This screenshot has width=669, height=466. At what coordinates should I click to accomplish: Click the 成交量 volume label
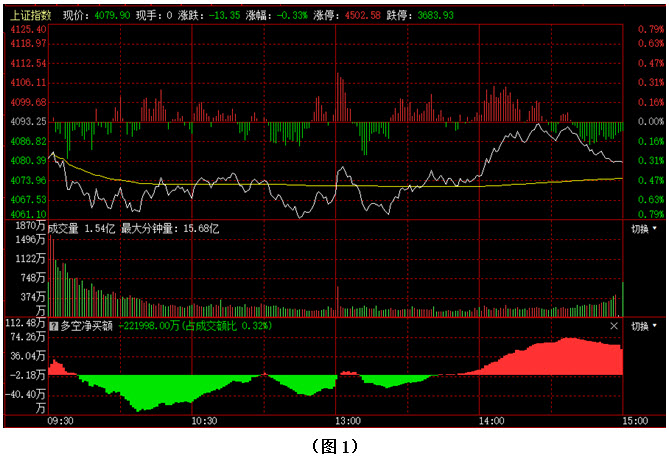point(66,229)
